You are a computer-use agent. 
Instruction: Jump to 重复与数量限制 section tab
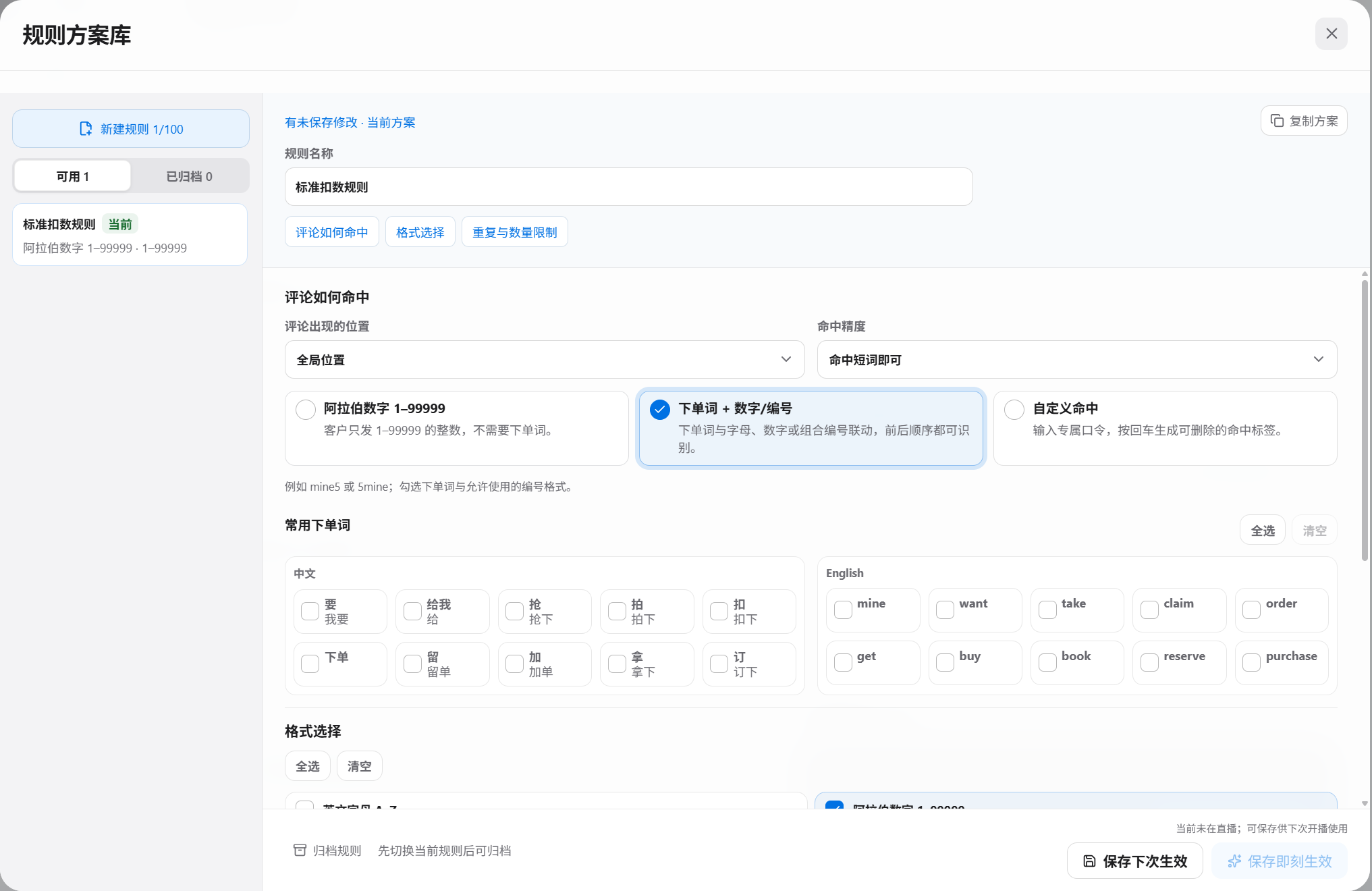click(514, 232)
